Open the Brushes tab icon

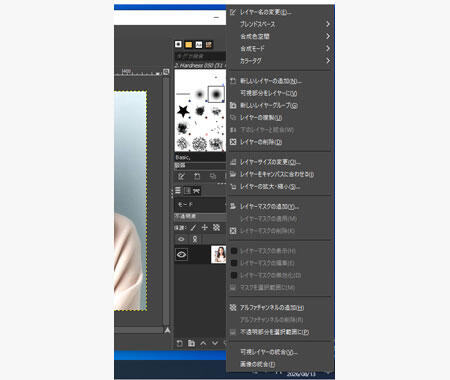tap(178, 44)
